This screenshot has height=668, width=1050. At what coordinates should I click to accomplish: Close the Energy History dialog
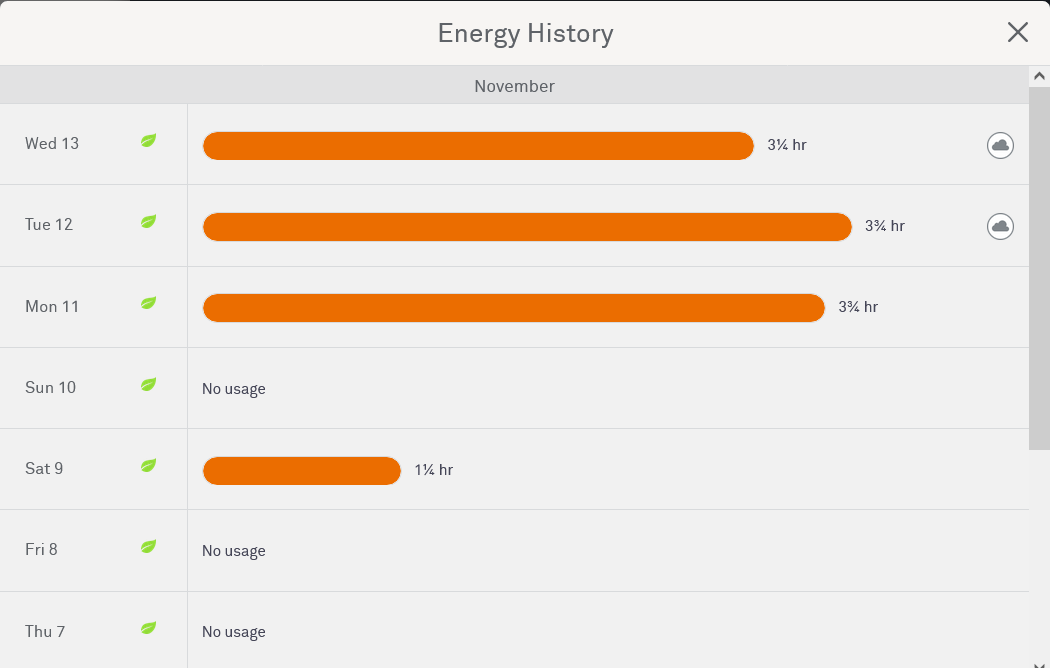coord(1017,33)
